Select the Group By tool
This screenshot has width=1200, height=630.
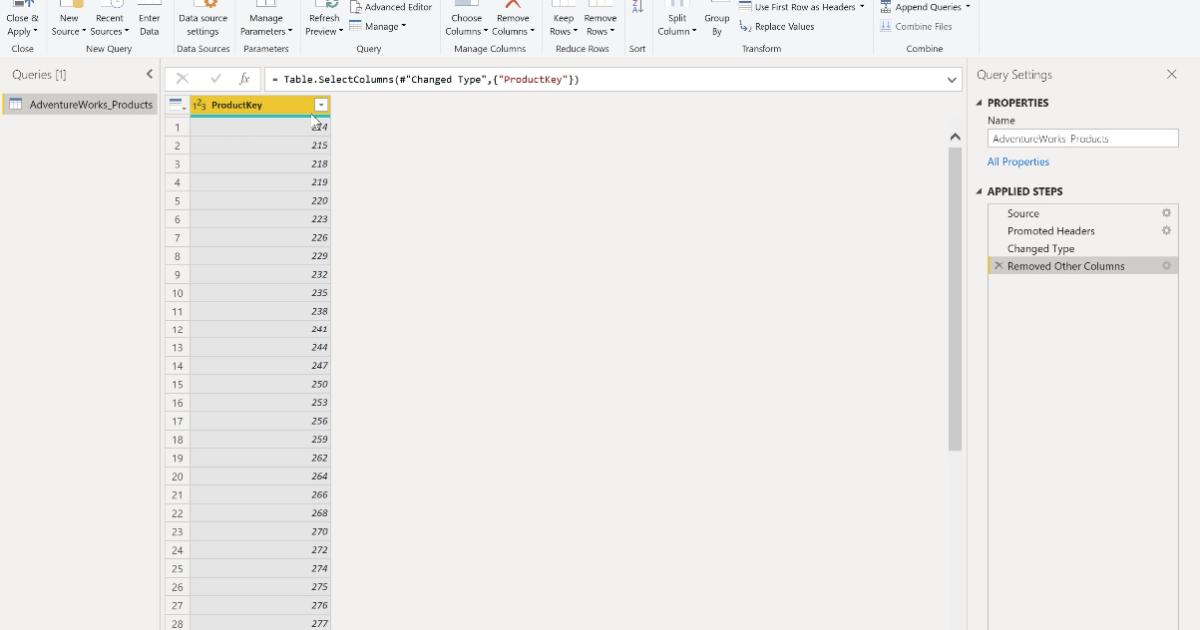pyautogui.click(x=716, y=17)
